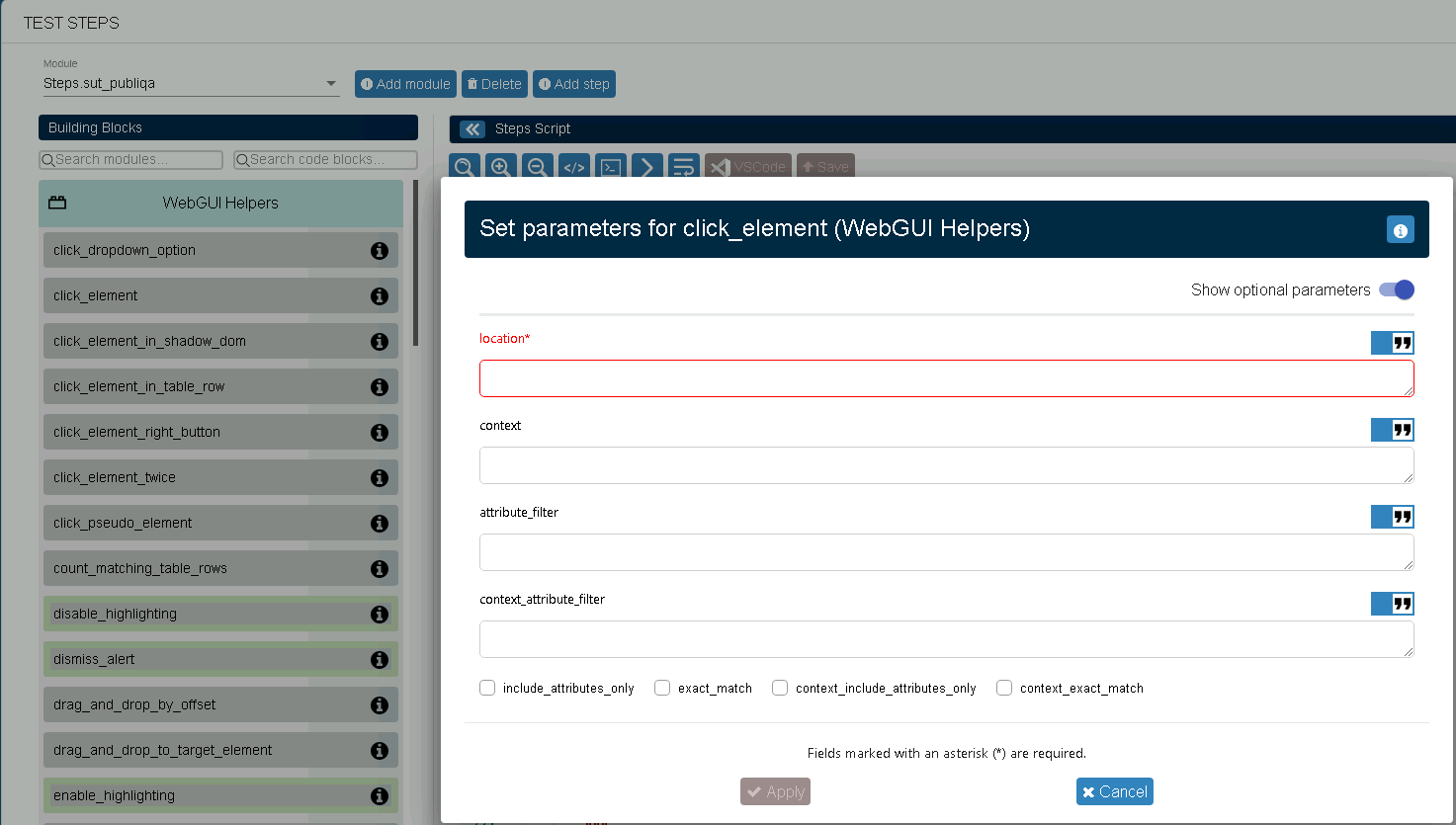
Task: Select the count_matching_table_rows block
Action: (220, 569)
